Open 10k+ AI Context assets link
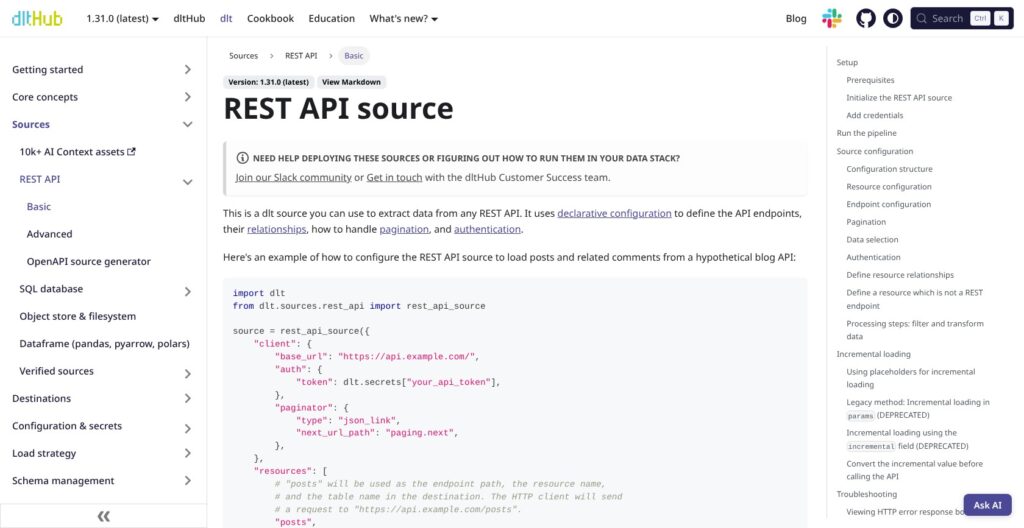The height and width of the screenshot is (528, 1024). tap(77, 152)
